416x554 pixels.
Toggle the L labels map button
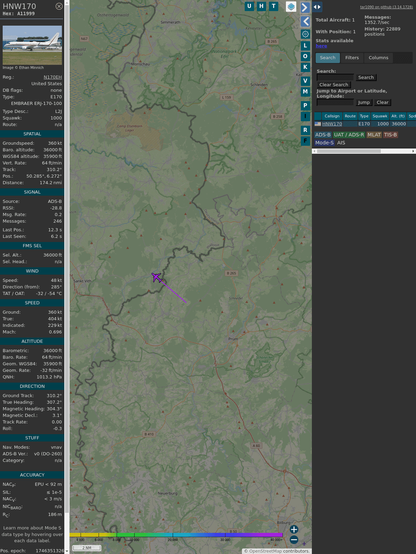(305, 46)
